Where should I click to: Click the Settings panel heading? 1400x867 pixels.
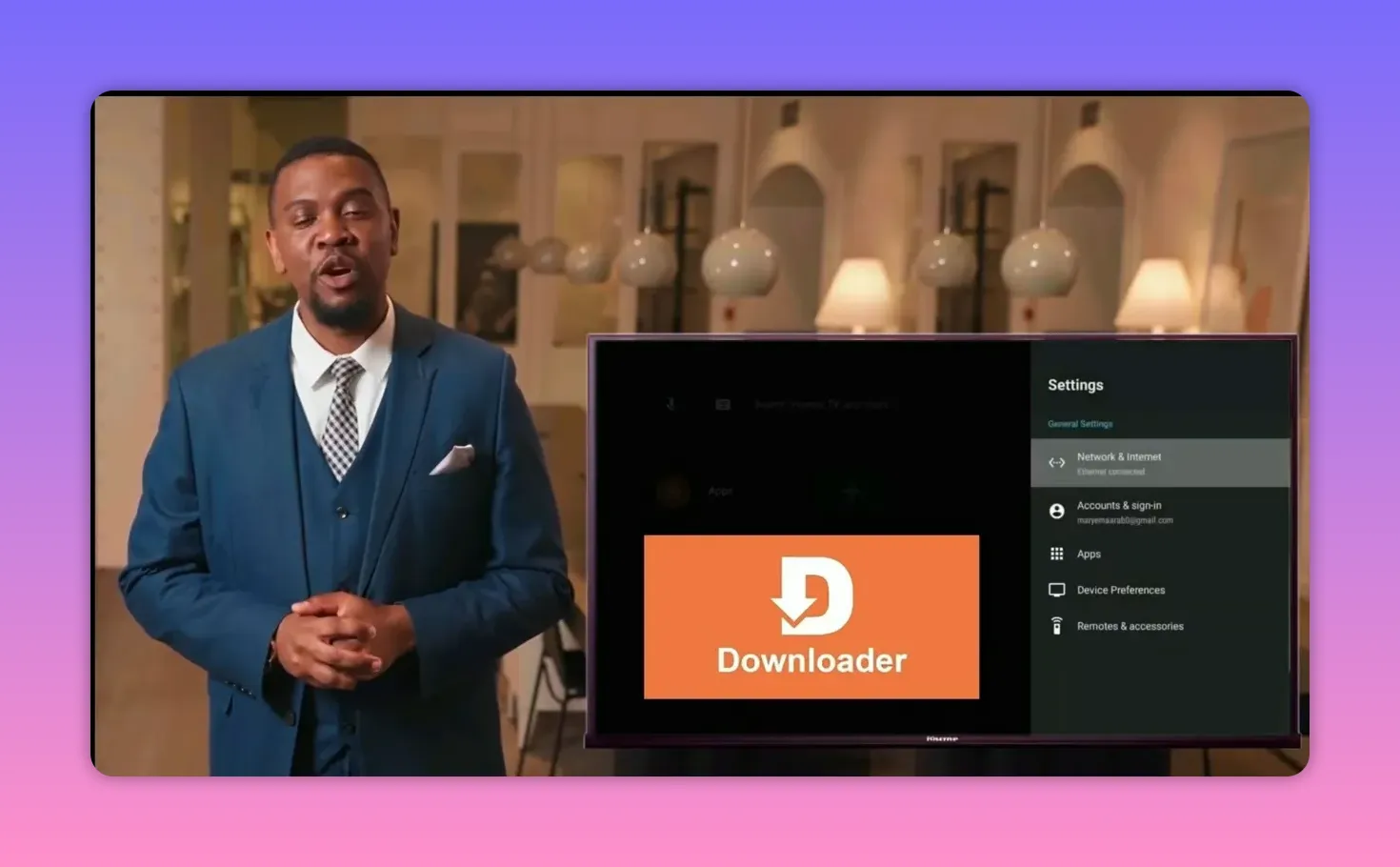1075,385
